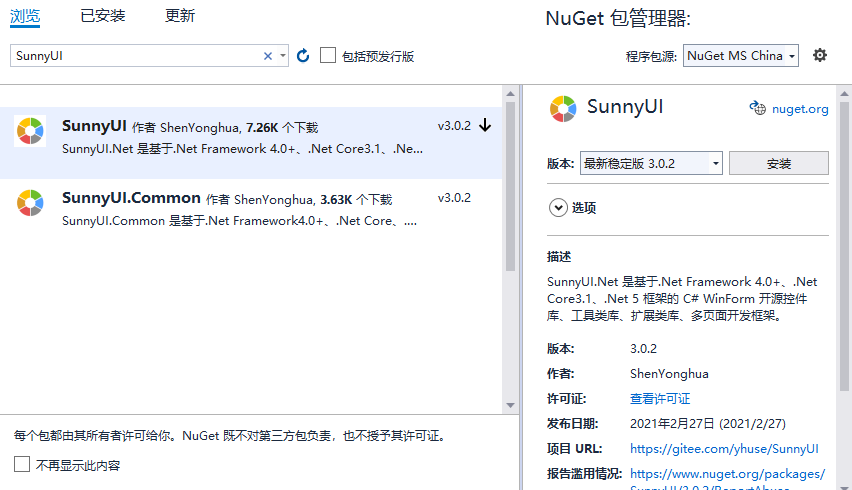Switch to the Installed tab
The width and height of the screenshot is (852, 490).
click(103, 16)
